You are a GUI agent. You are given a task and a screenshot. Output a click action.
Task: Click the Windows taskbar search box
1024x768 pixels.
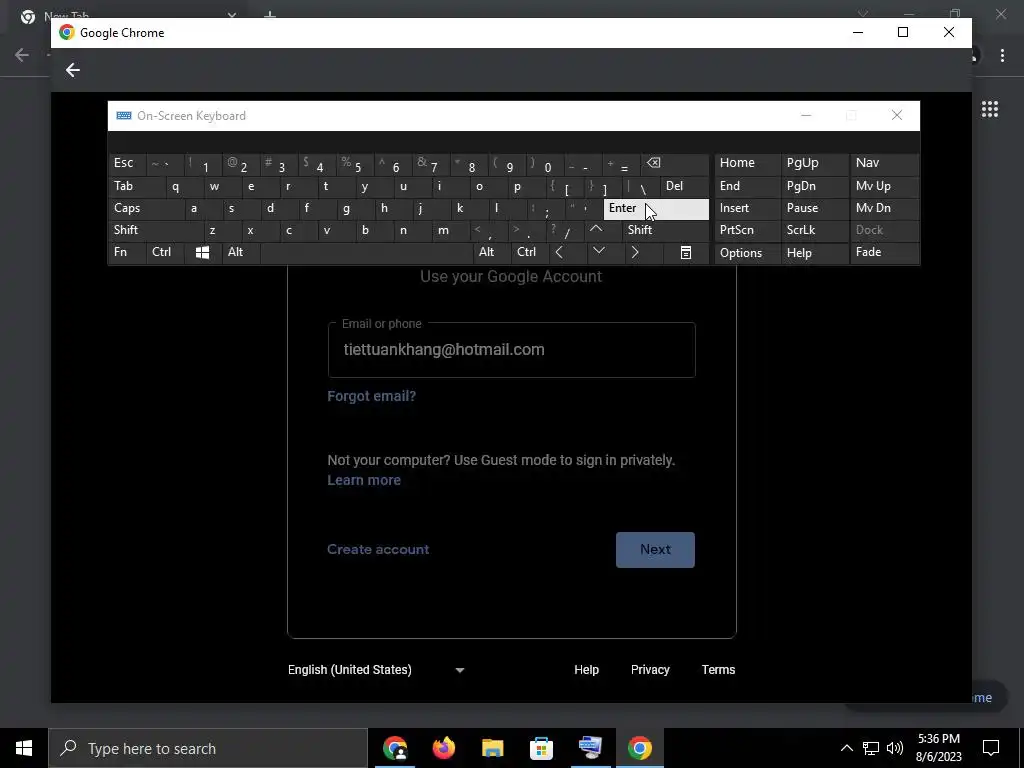click(208, 748)
